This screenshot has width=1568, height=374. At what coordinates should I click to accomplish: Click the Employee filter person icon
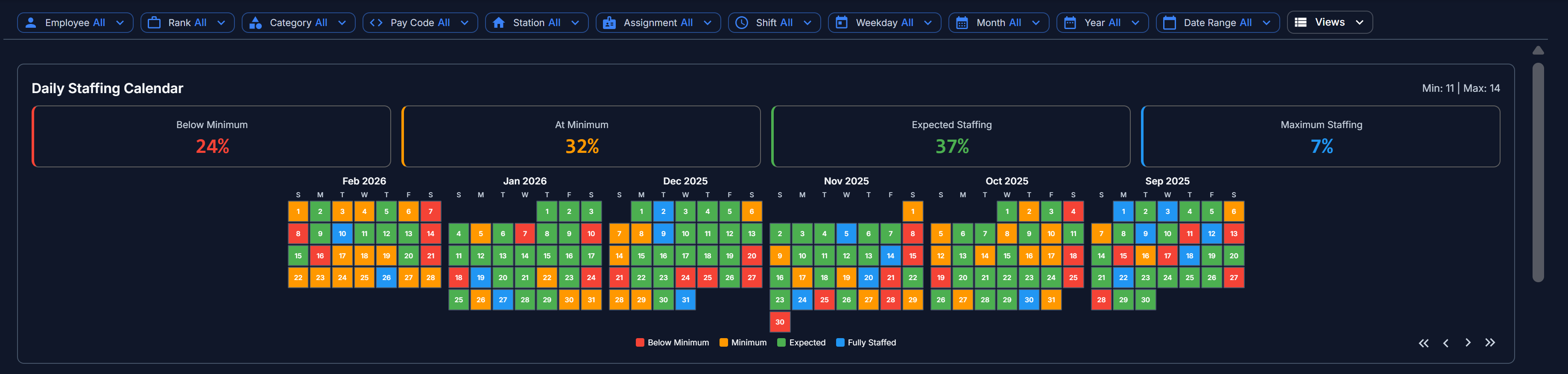[x=31, y=23]
